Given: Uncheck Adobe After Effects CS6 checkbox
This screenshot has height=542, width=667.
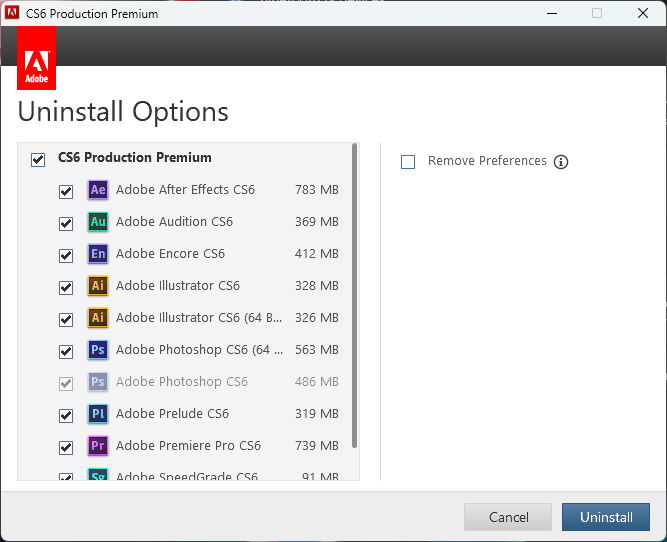Looking at the screenshot, I should [66, 191].
